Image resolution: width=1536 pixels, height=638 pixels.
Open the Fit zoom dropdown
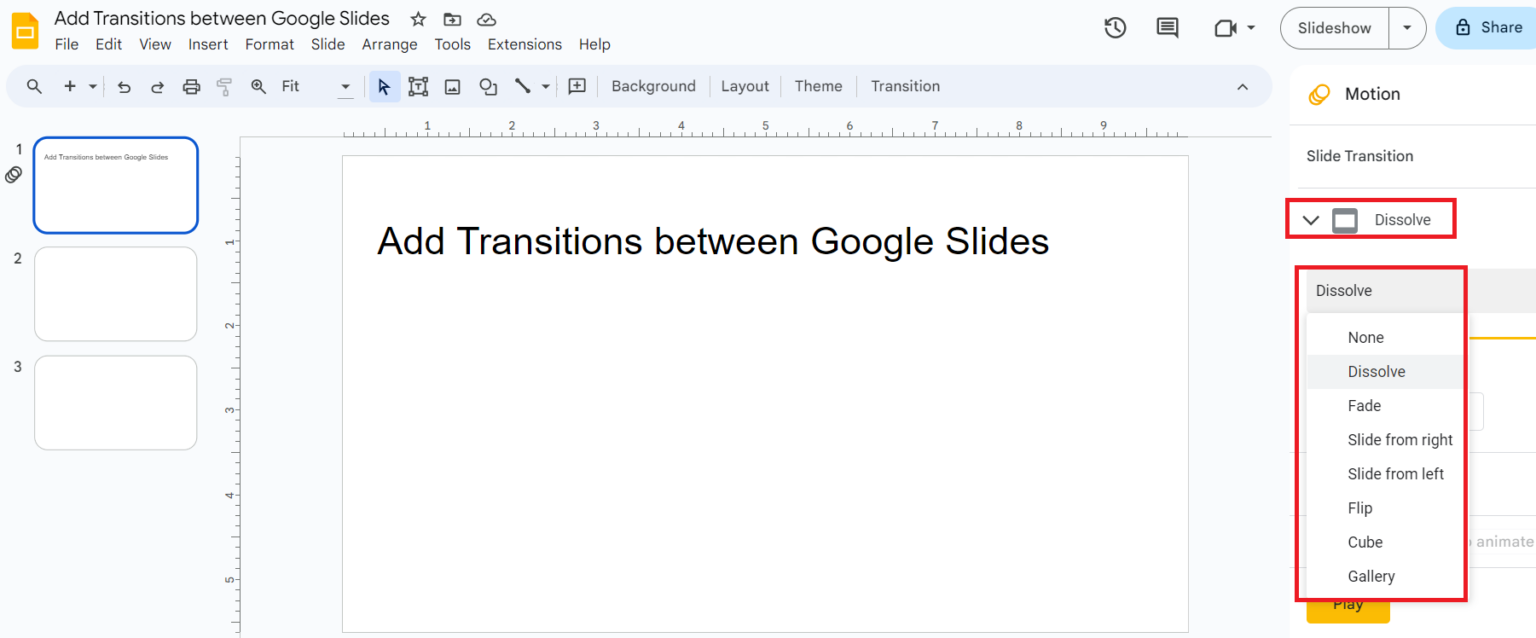coord(345,87)
